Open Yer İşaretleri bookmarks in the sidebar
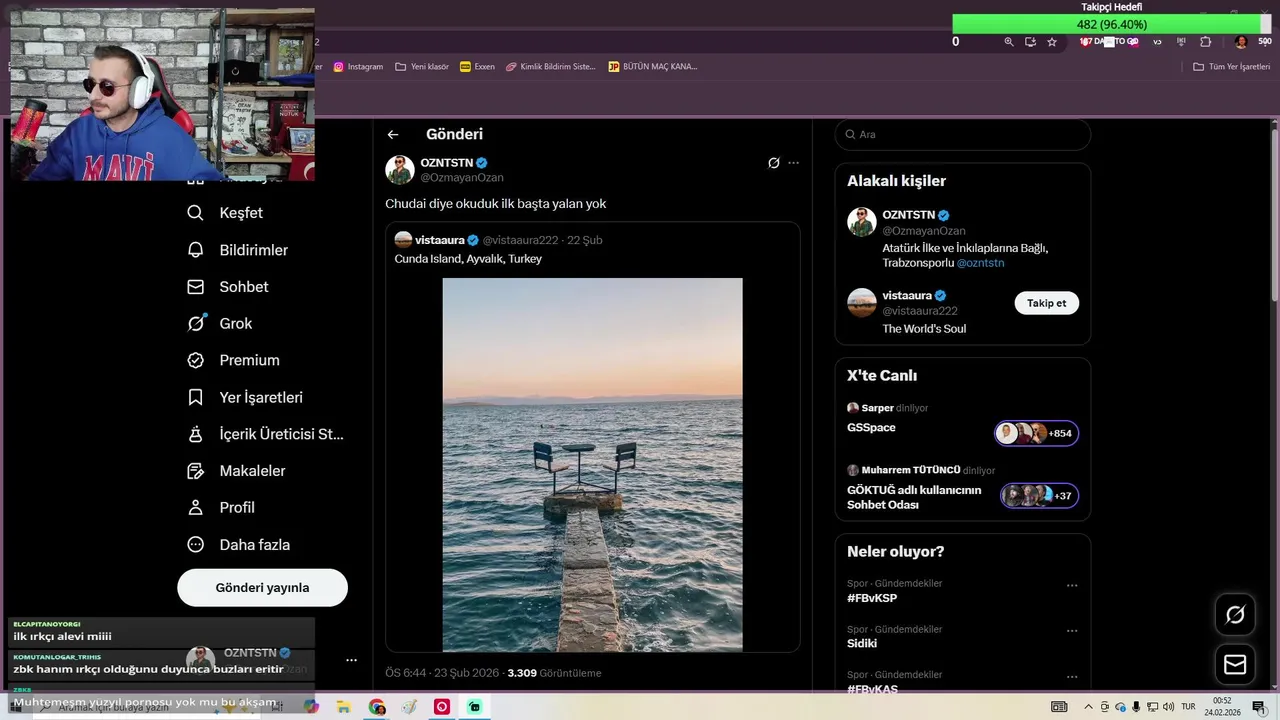This screenshot has width=1280, height=720. tap(245, 397)
